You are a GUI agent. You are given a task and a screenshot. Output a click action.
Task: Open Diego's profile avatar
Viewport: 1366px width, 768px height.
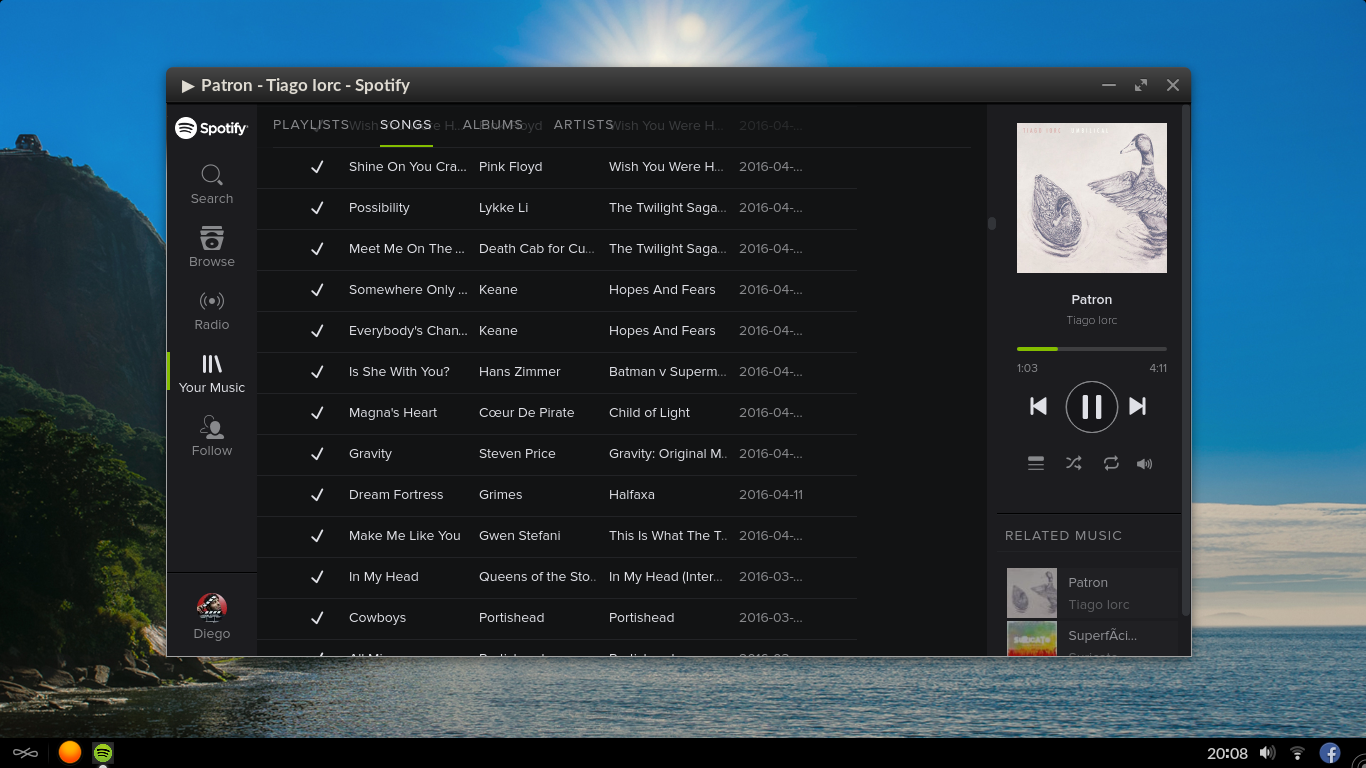coord(212,607)
